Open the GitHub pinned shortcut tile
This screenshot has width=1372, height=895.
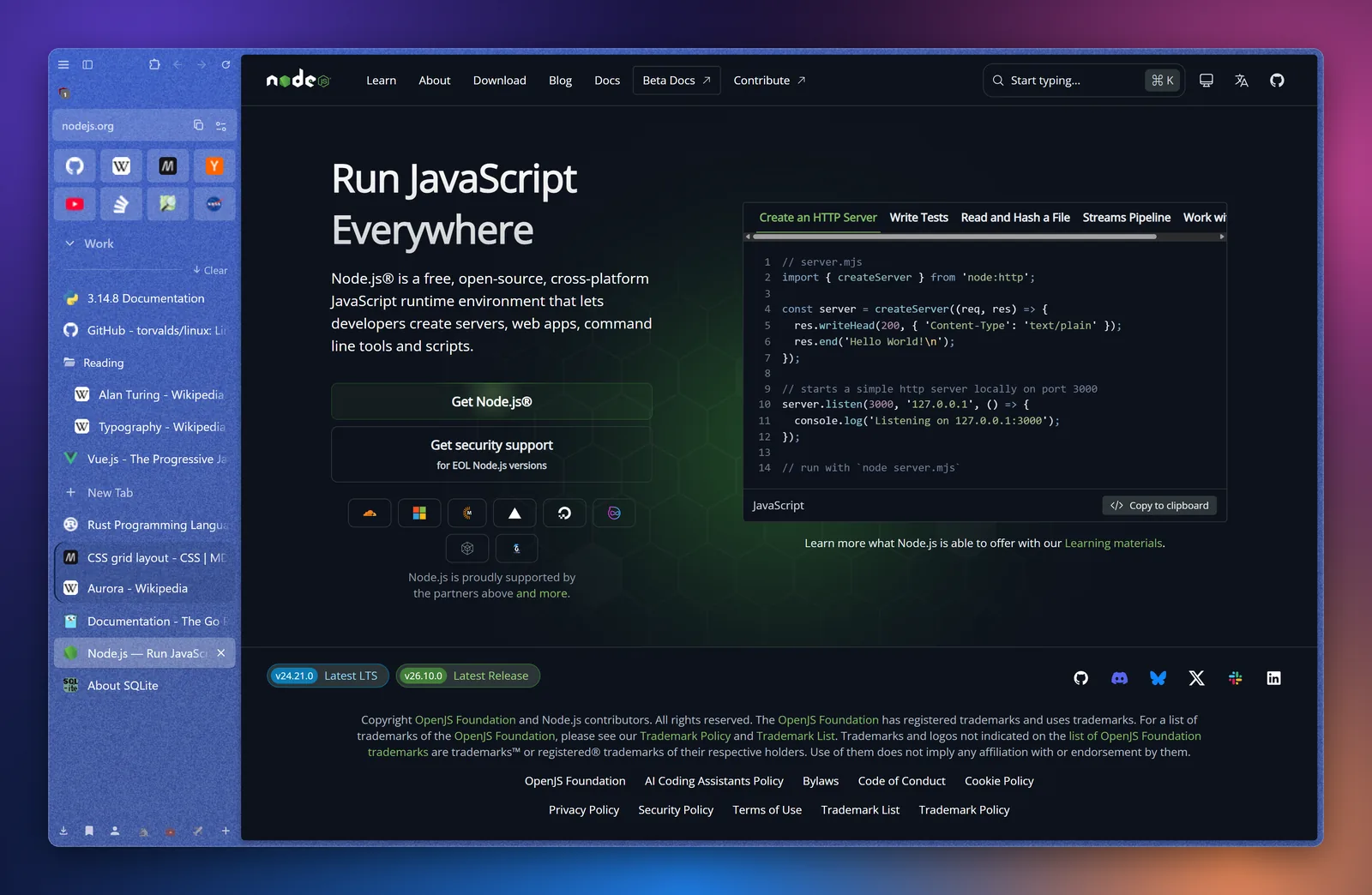coord(75,165)
